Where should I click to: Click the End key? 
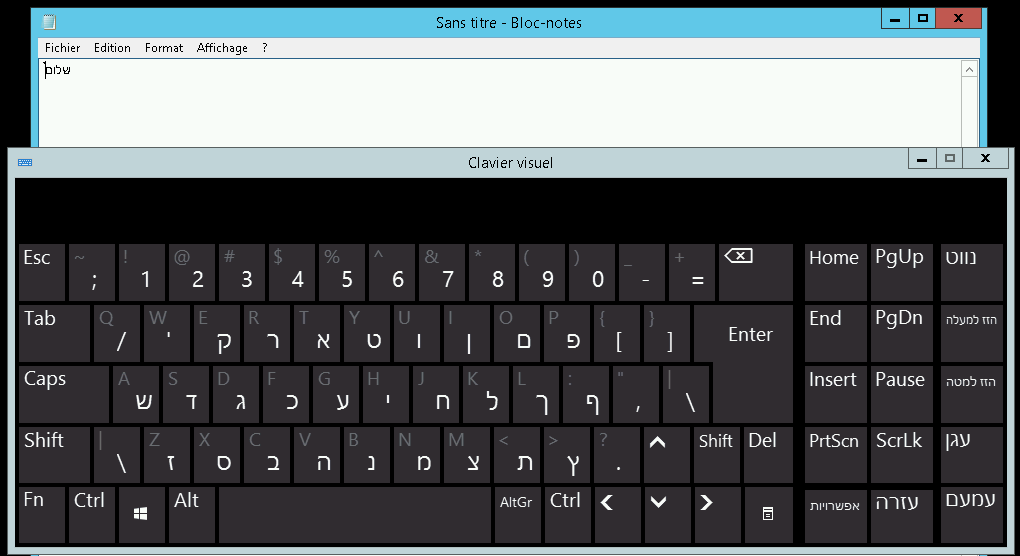tap(835, 333)
